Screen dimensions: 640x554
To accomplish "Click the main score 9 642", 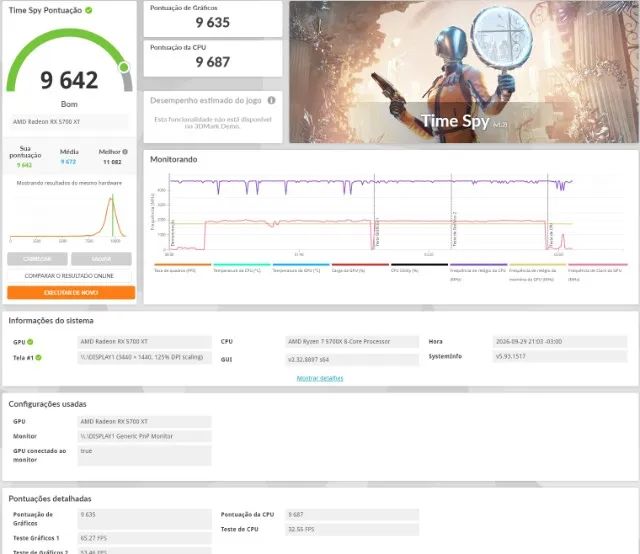I will pos(69,80).
